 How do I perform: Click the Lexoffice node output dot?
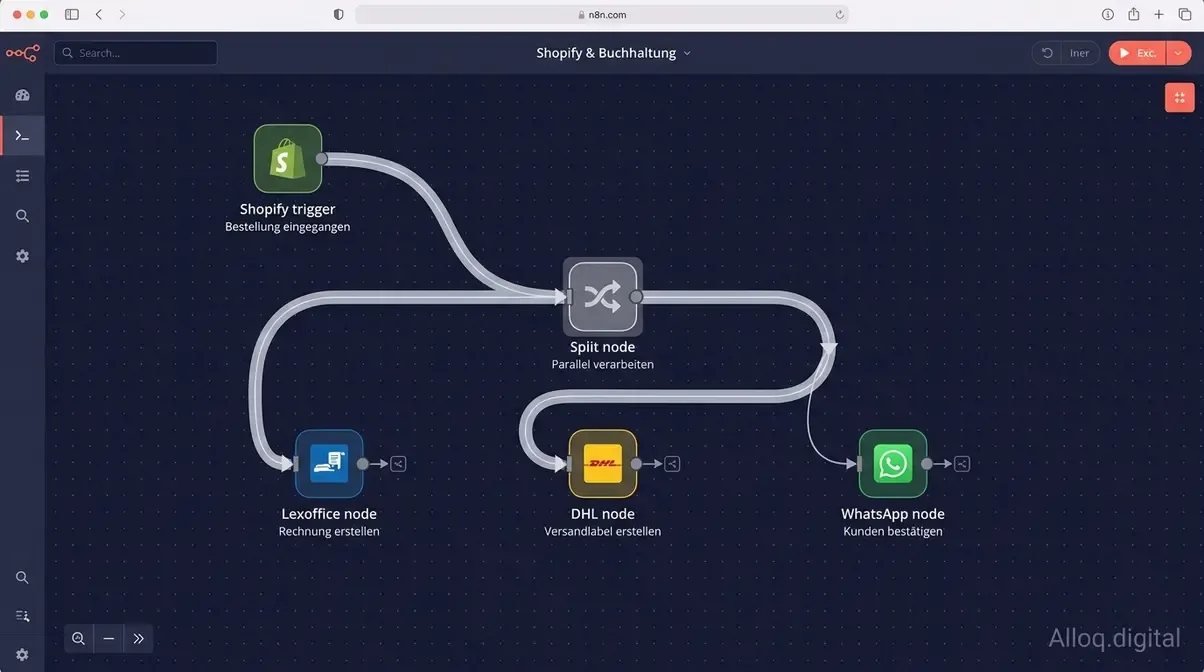click(363, 464)
